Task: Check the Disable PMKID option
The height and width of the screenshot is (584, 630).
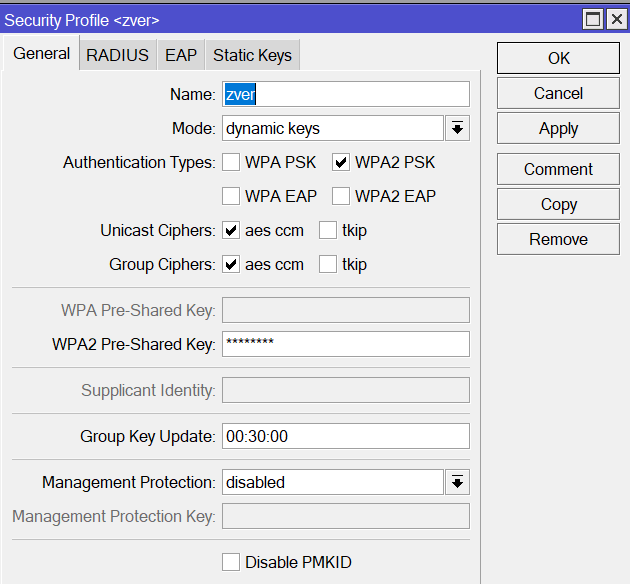Action: [x=231, y=562]
